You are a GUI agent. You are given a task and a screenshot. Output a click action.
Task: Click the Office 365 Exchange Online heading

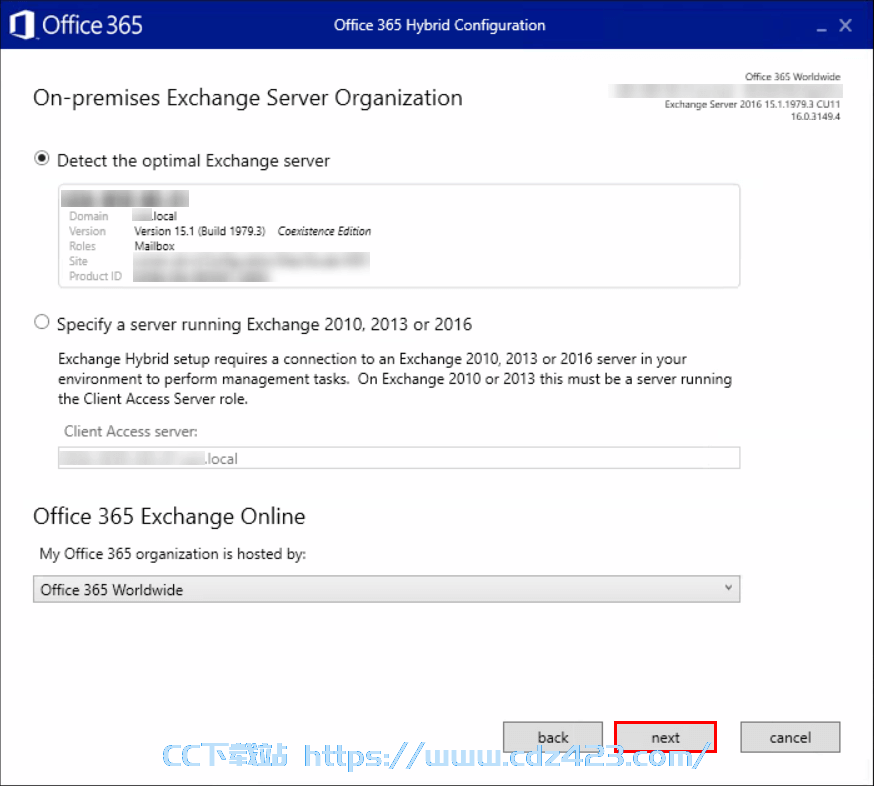pyautogui.click(x=169, y=516)
